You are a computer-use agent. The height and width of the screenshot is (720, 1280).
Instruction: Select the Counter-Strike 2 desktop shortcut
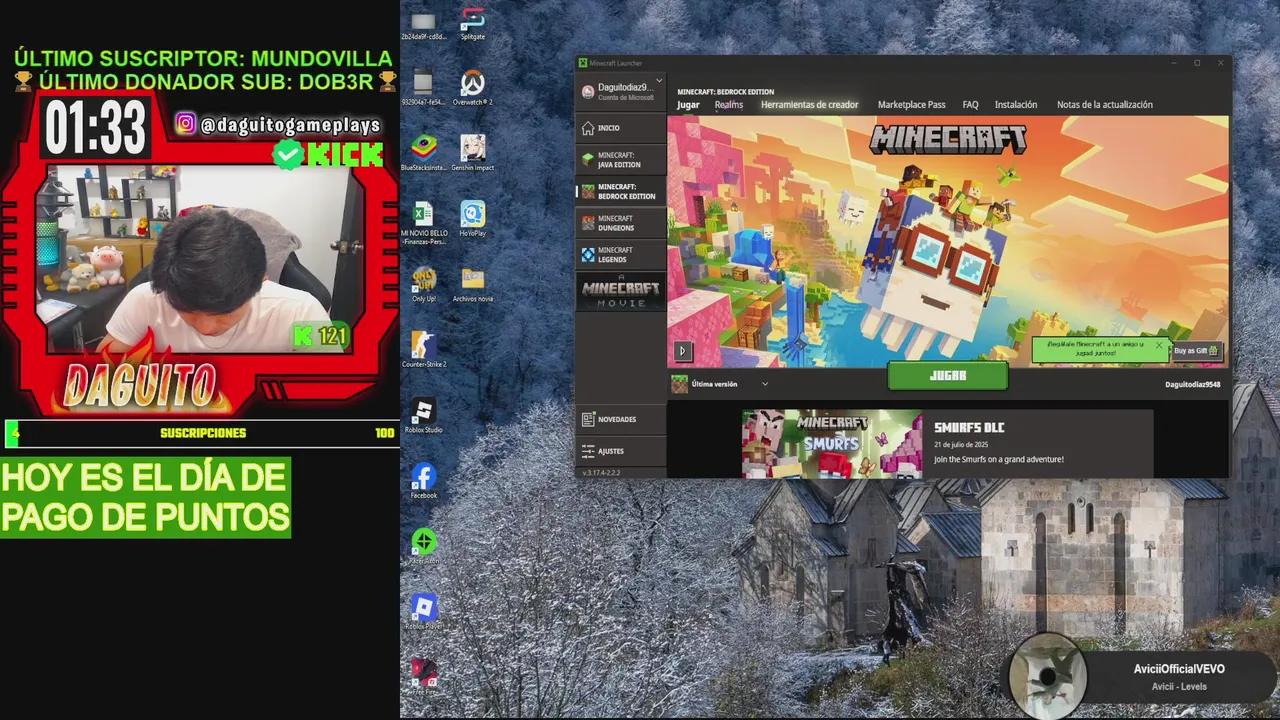424,350
